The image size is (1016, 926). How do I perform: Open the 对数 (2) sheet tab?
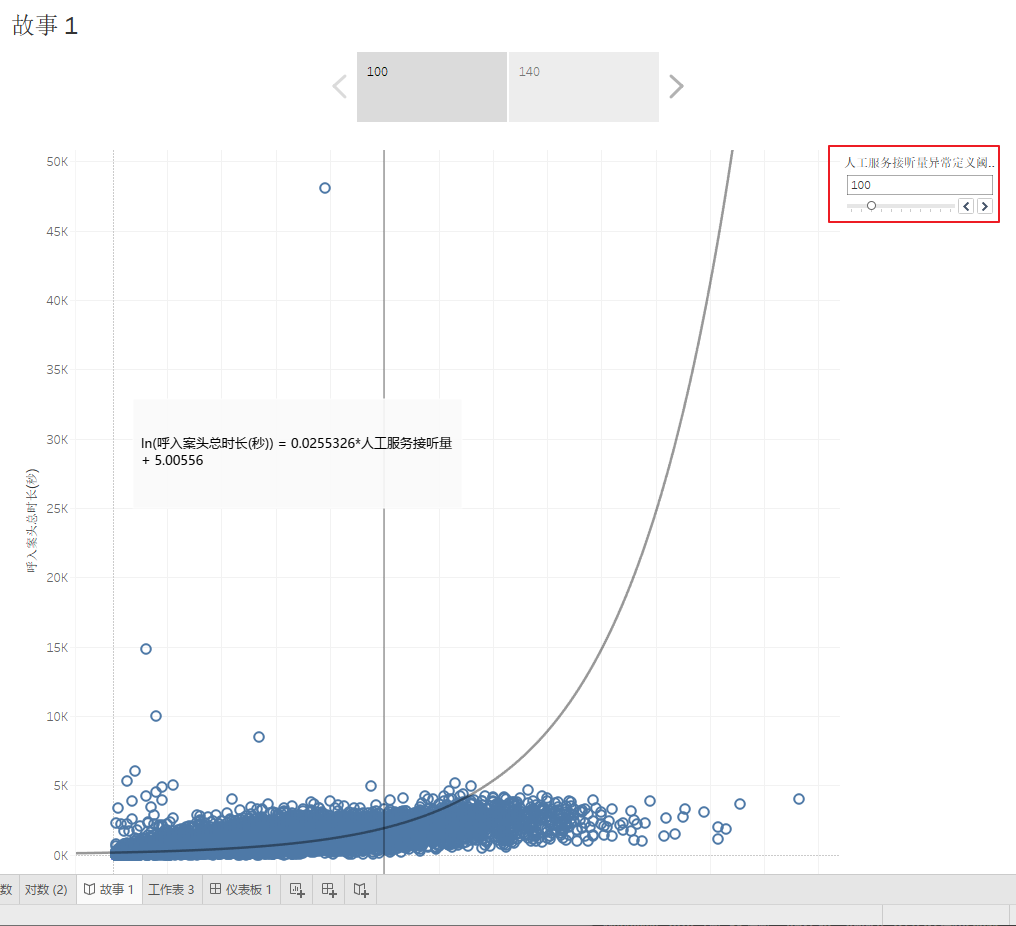tap(46, 889)
